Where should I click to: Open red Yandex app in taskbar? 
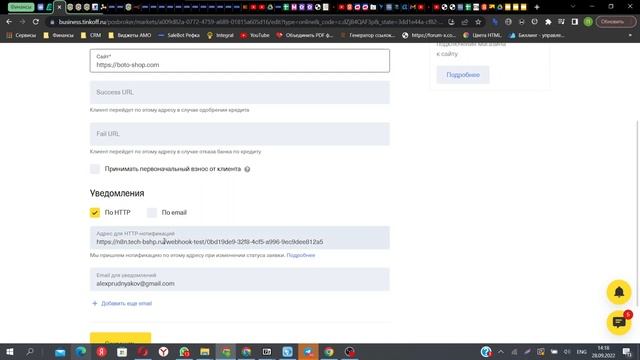[102, 352]
